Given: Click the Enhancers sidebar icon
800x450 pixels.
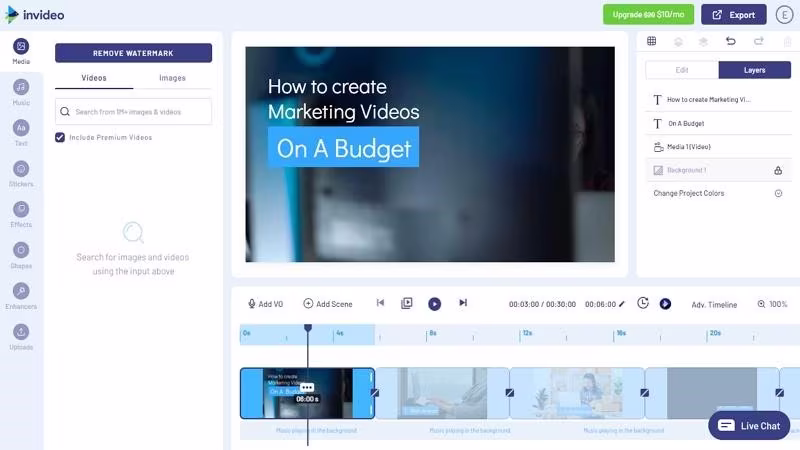Looking at the screenshot, I should 21,296.
